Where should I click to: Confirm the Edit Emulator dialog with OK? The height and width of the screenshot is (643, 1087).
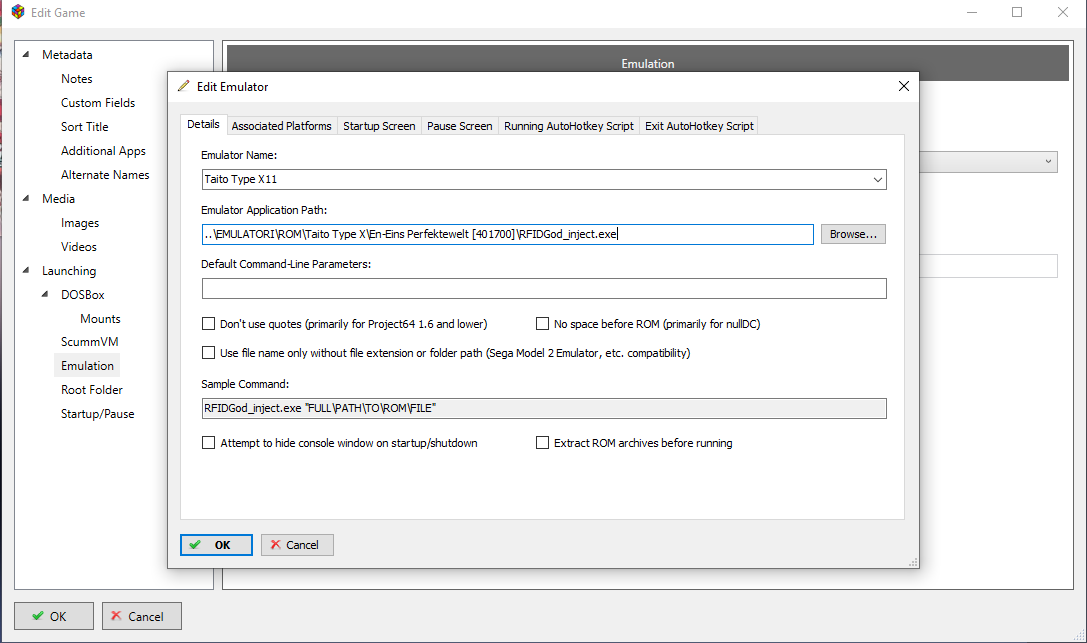tap(216, 545)
